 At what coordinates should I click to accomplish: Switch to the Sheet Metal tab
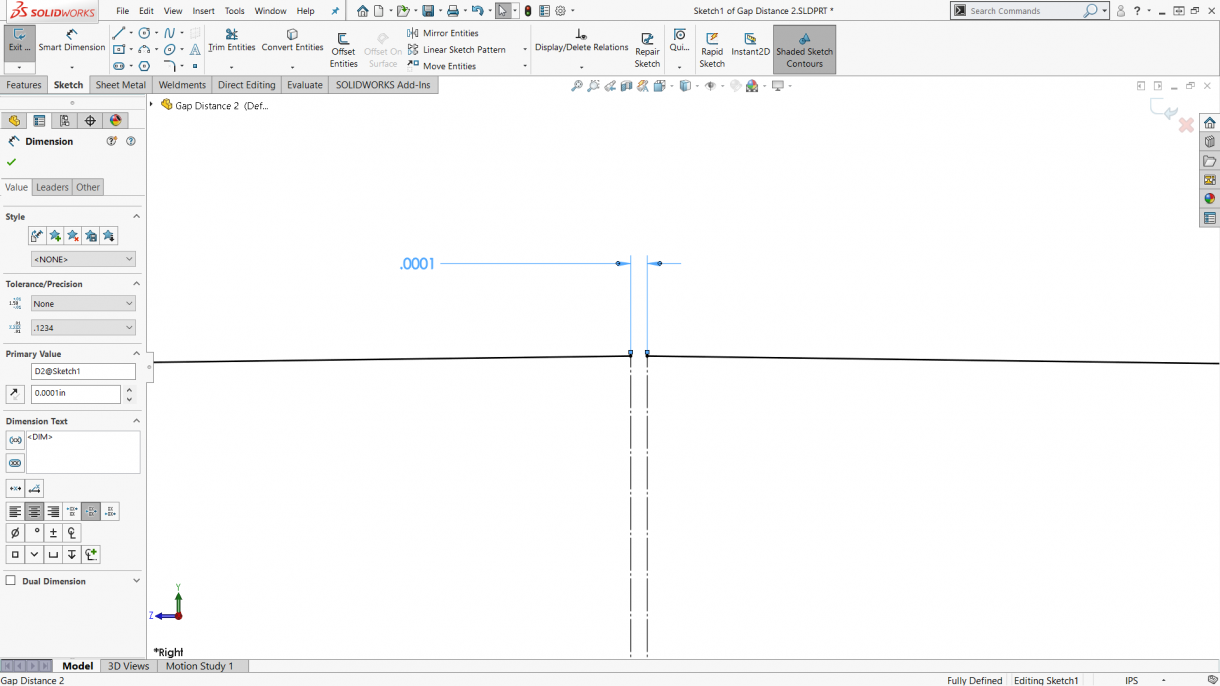pos(120,85)
